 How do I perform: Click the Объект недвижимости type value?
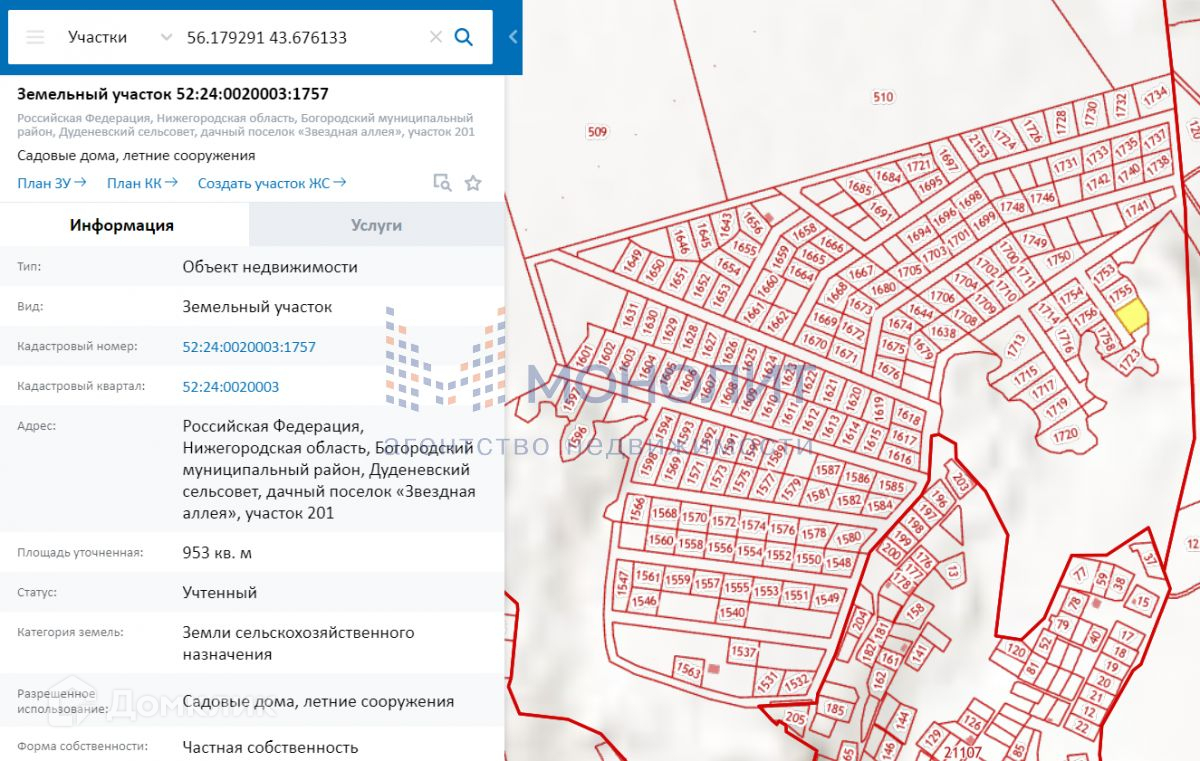[270, 267]
